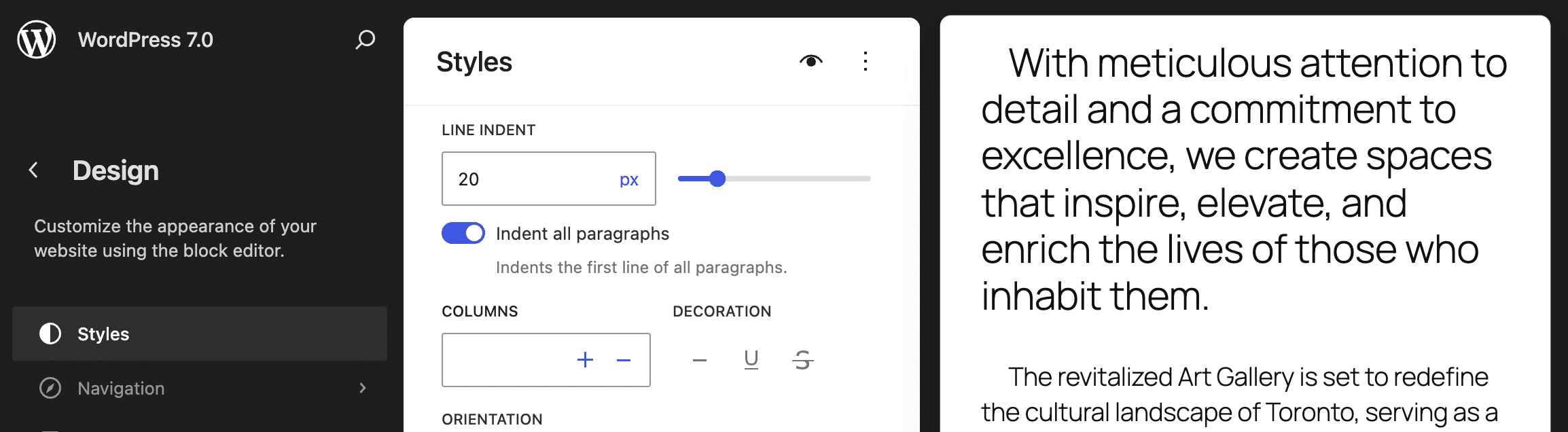Switch px units in the Line Indent field
The width and height of the screenshot is (1568, 432).
pos(628,179)
